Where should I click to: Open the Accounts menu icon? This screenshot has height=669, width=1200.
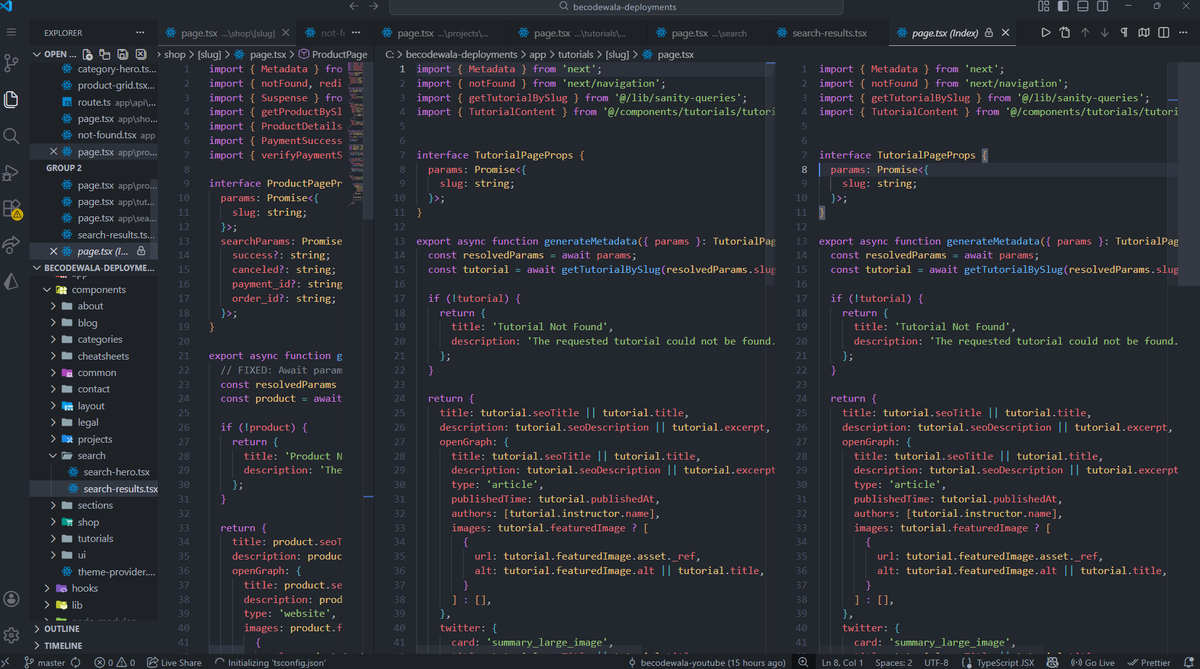(12, 598)
